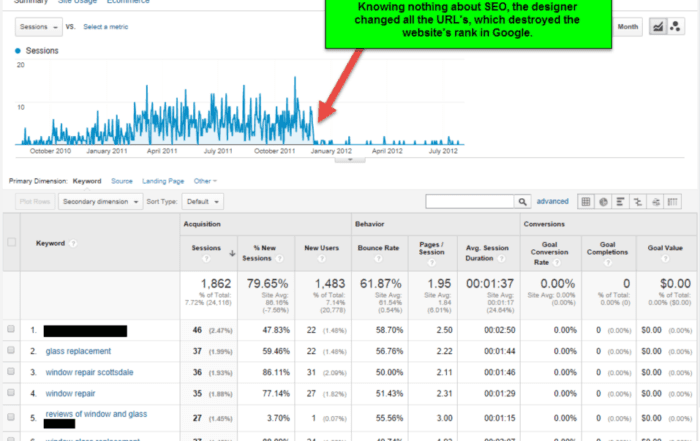The height and width of the screenshot is (441, 700).
Task: Switch primary dimension to Landing Page
Action: coord(162,181)
